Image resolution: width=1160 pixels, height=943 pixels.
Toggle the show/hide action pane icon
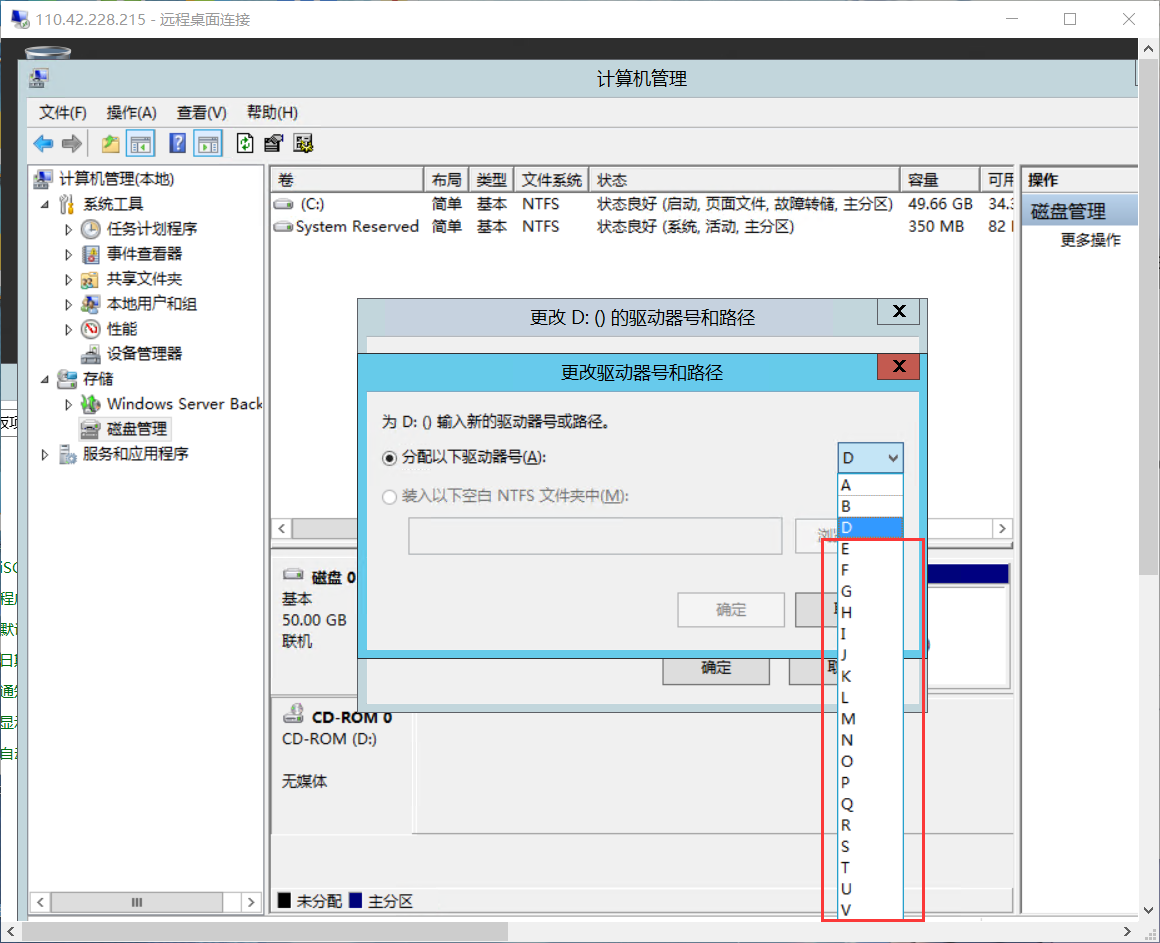coord(208,143)
